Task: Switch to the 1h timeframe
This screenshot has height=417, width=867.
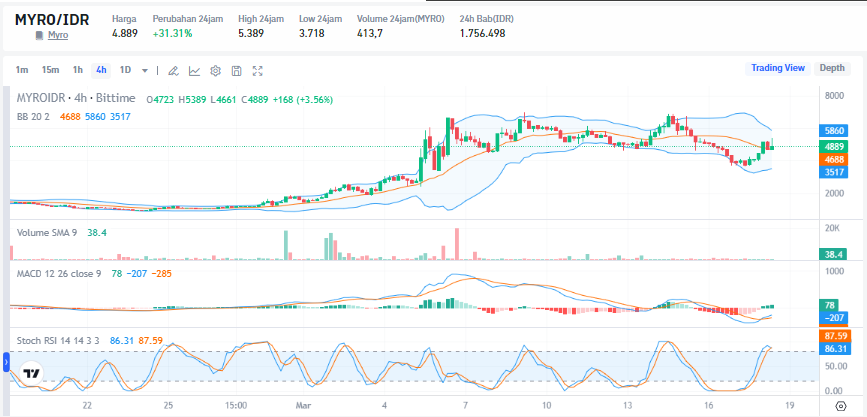Action: pos(78,70)
